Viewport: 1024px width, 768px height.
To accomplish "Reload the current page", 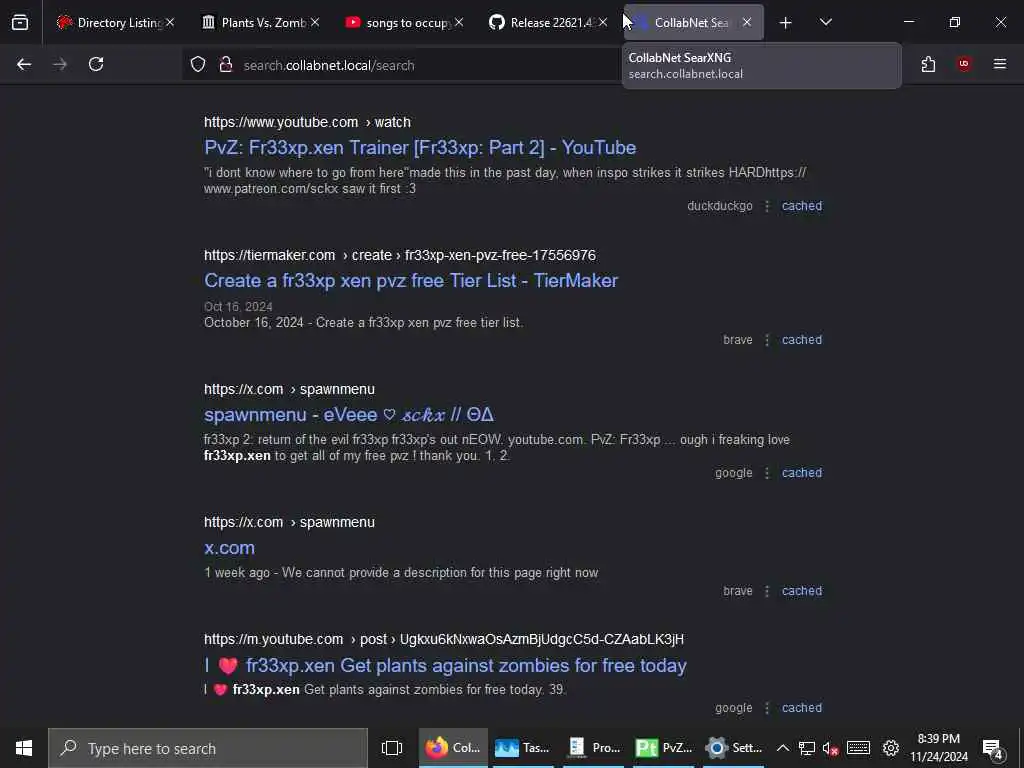I will coord(96,65).
